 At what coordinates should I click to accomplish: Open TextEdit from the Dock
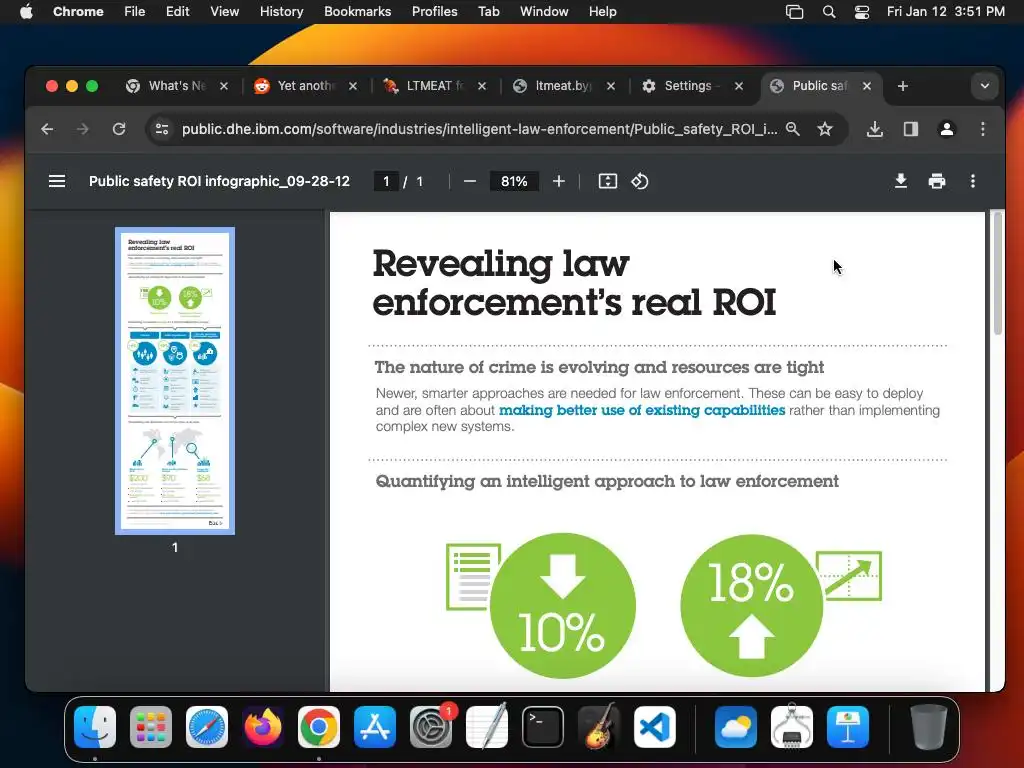coord(487,727)
